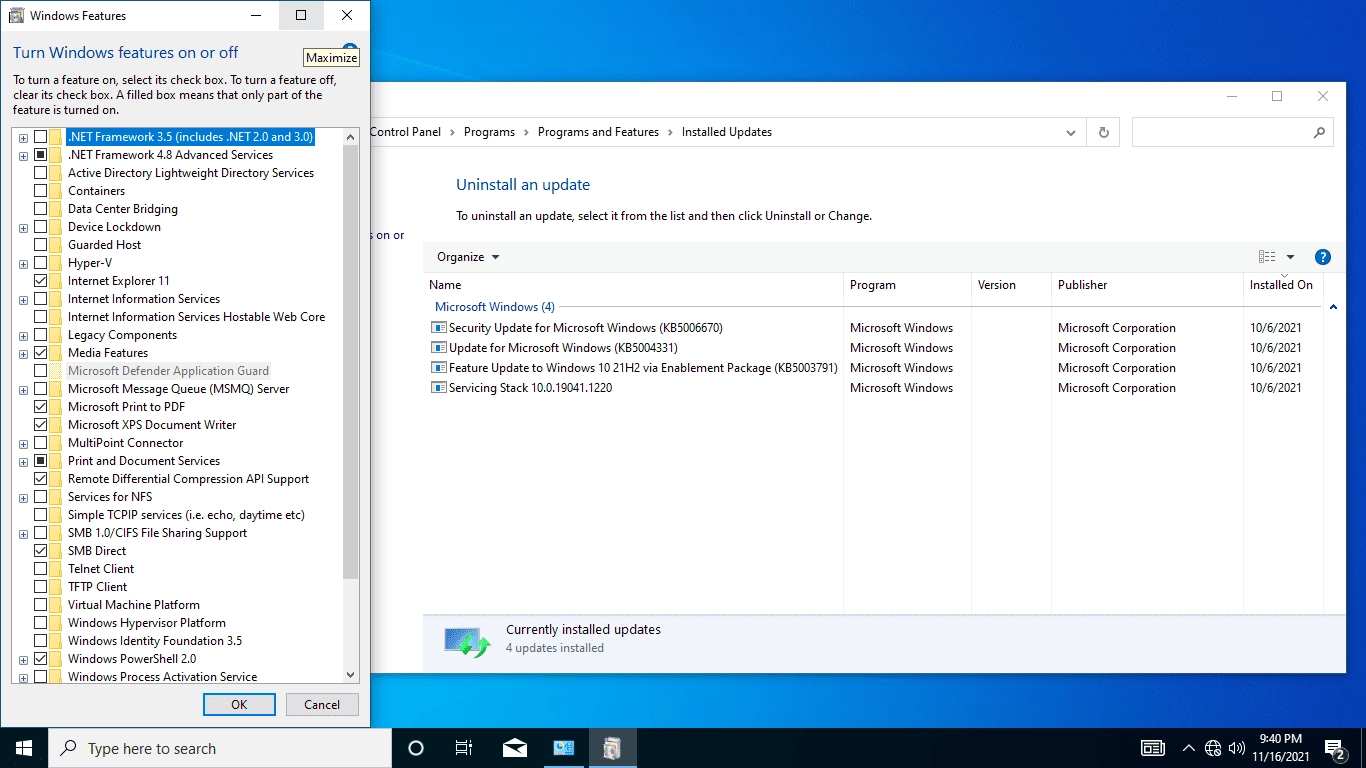Select the Guarded Host feature row
This screenshot has width=1366, height=768.
pos(104,245)
